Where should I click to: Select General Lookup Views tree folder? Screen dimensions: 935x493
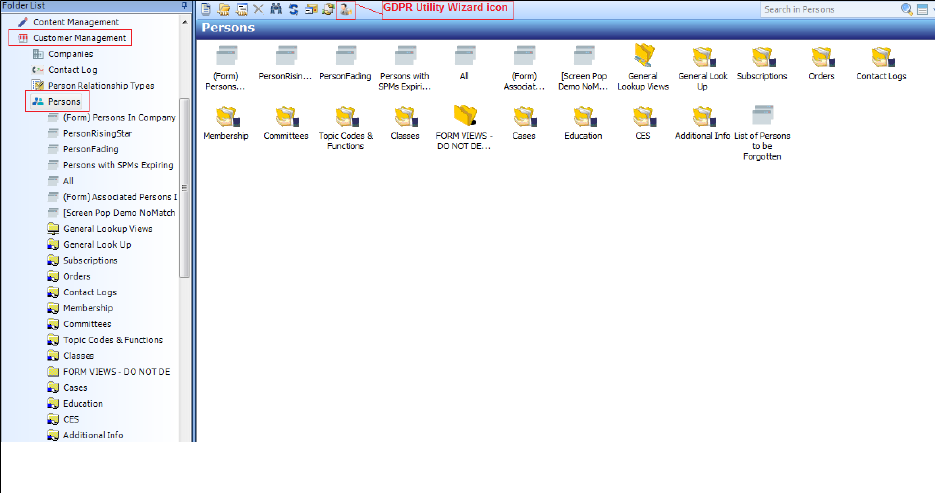coord(107,229)
